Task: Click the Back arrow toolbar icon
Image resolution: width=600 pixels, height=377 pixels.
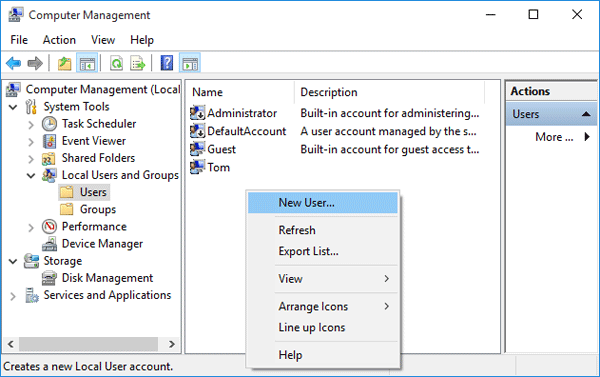Action: 14,63
